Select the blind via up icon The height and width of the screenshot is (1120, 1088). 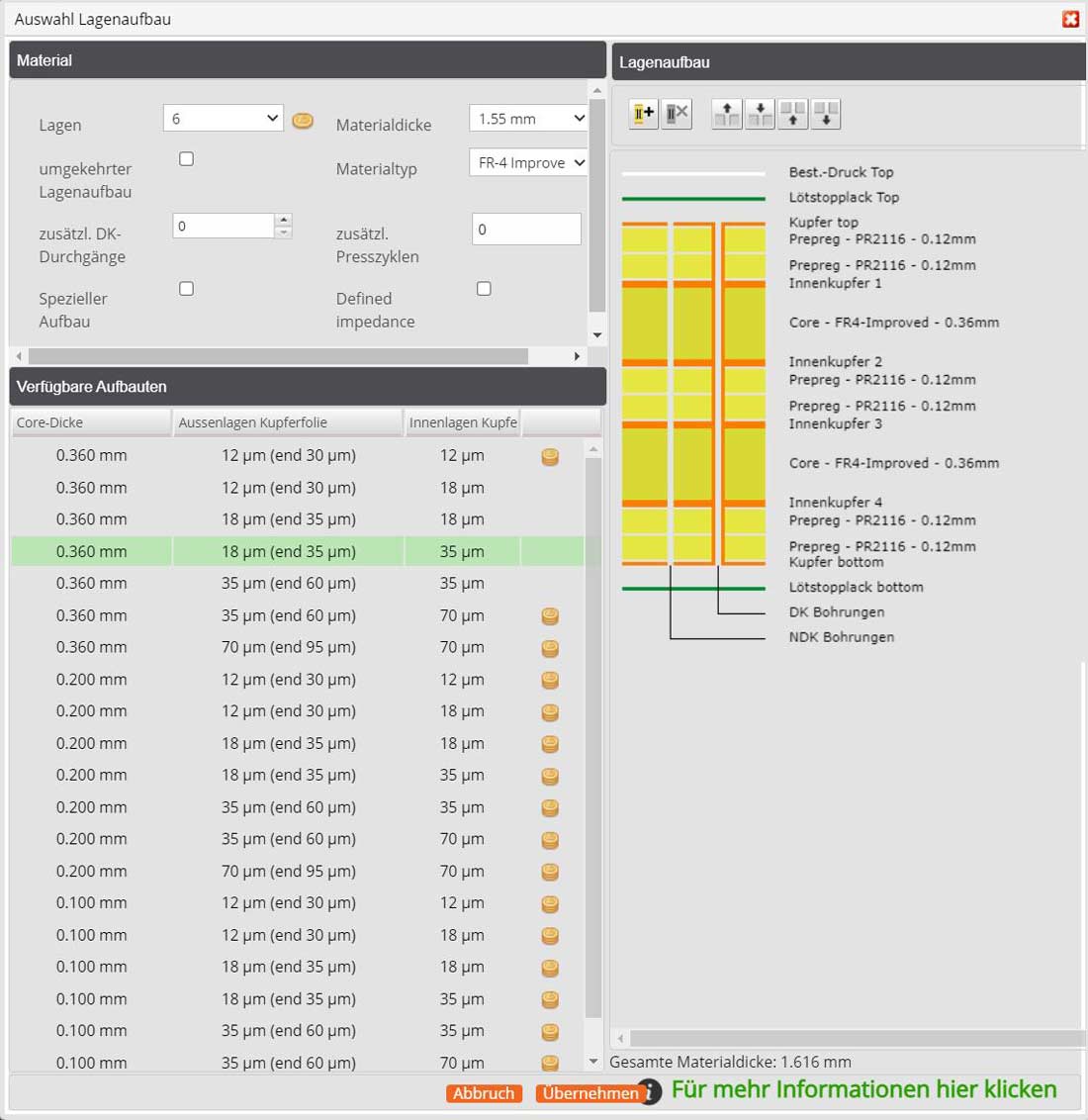coord(792,113)
